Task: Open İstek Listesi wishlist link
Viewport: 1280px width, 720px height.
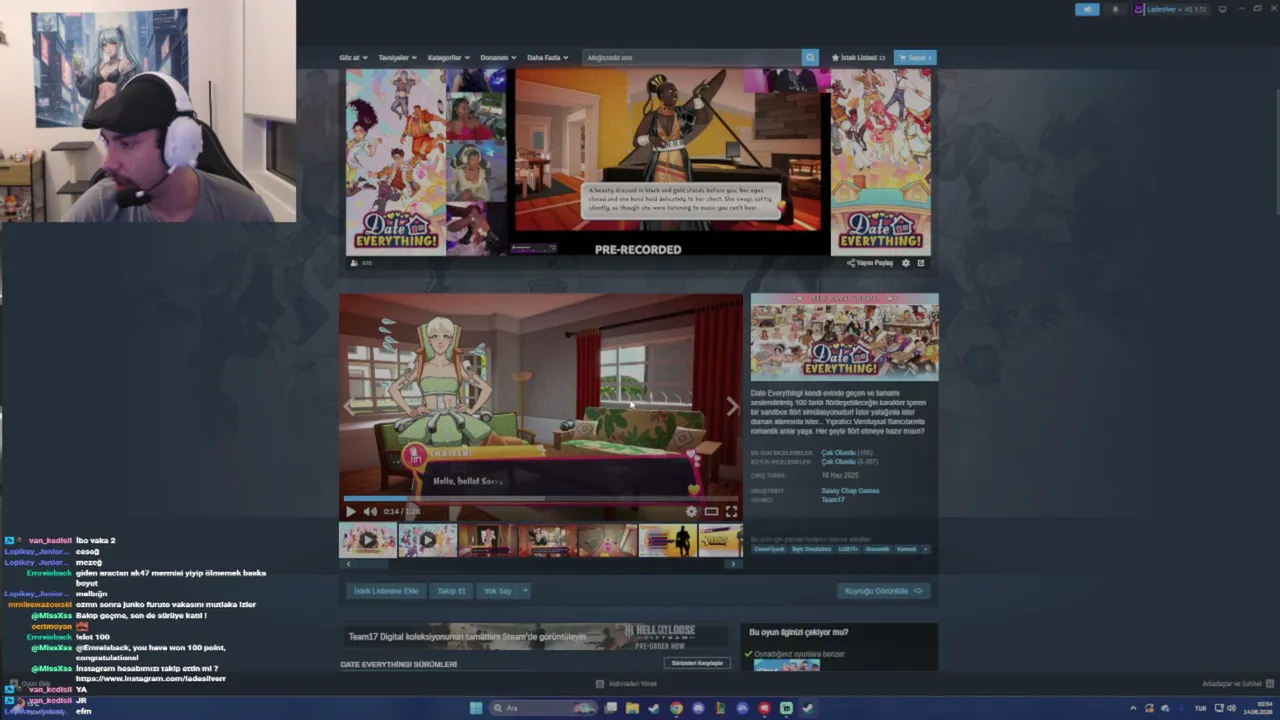Action: point(858,57)
